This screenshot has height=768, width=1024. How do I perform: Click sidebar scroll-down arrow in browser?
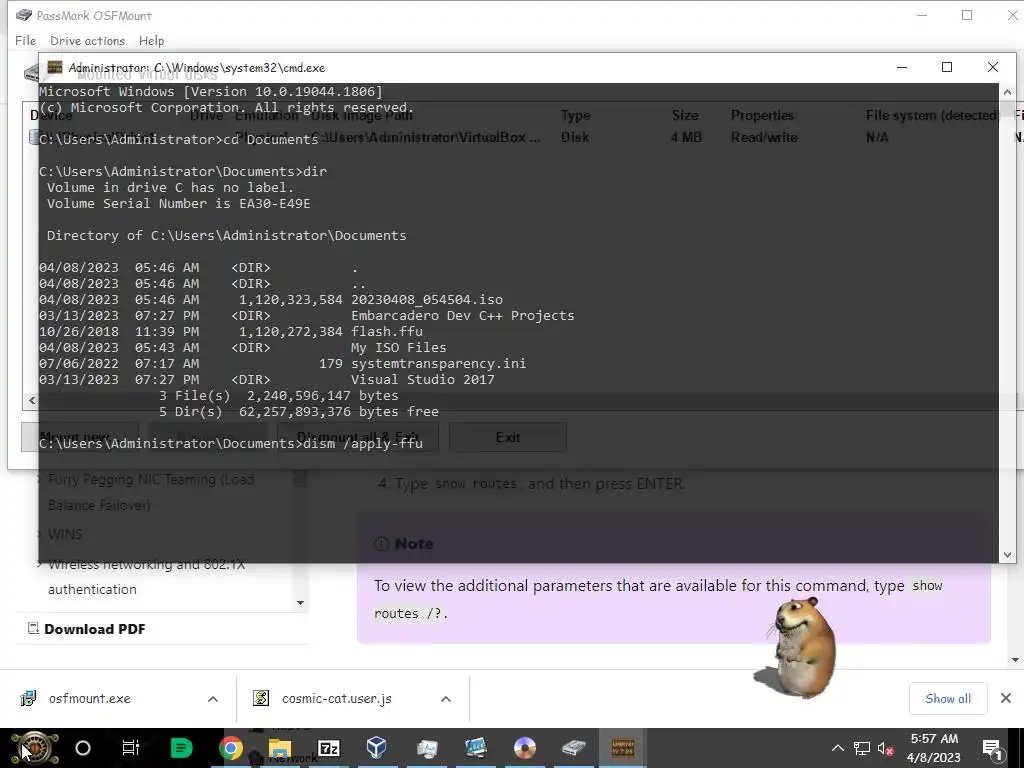tap(300, 603)
